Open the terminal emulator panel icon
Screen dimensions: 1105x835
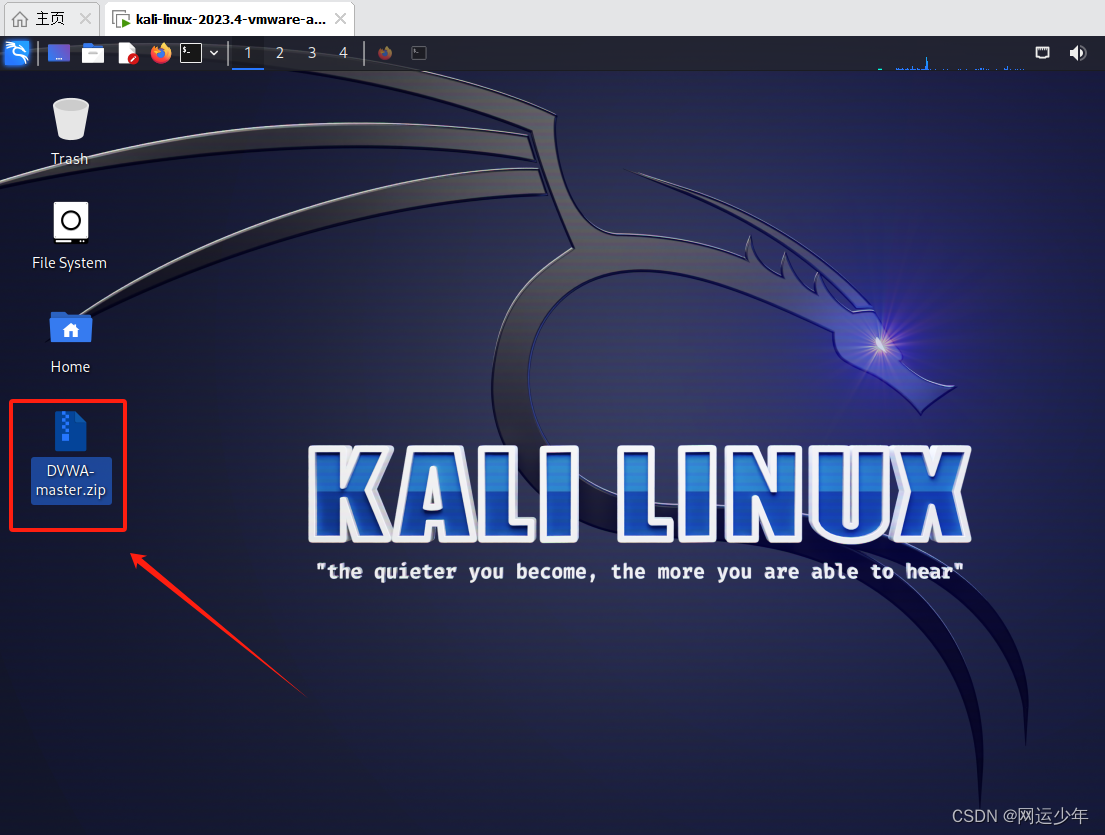tap(191, 53)
